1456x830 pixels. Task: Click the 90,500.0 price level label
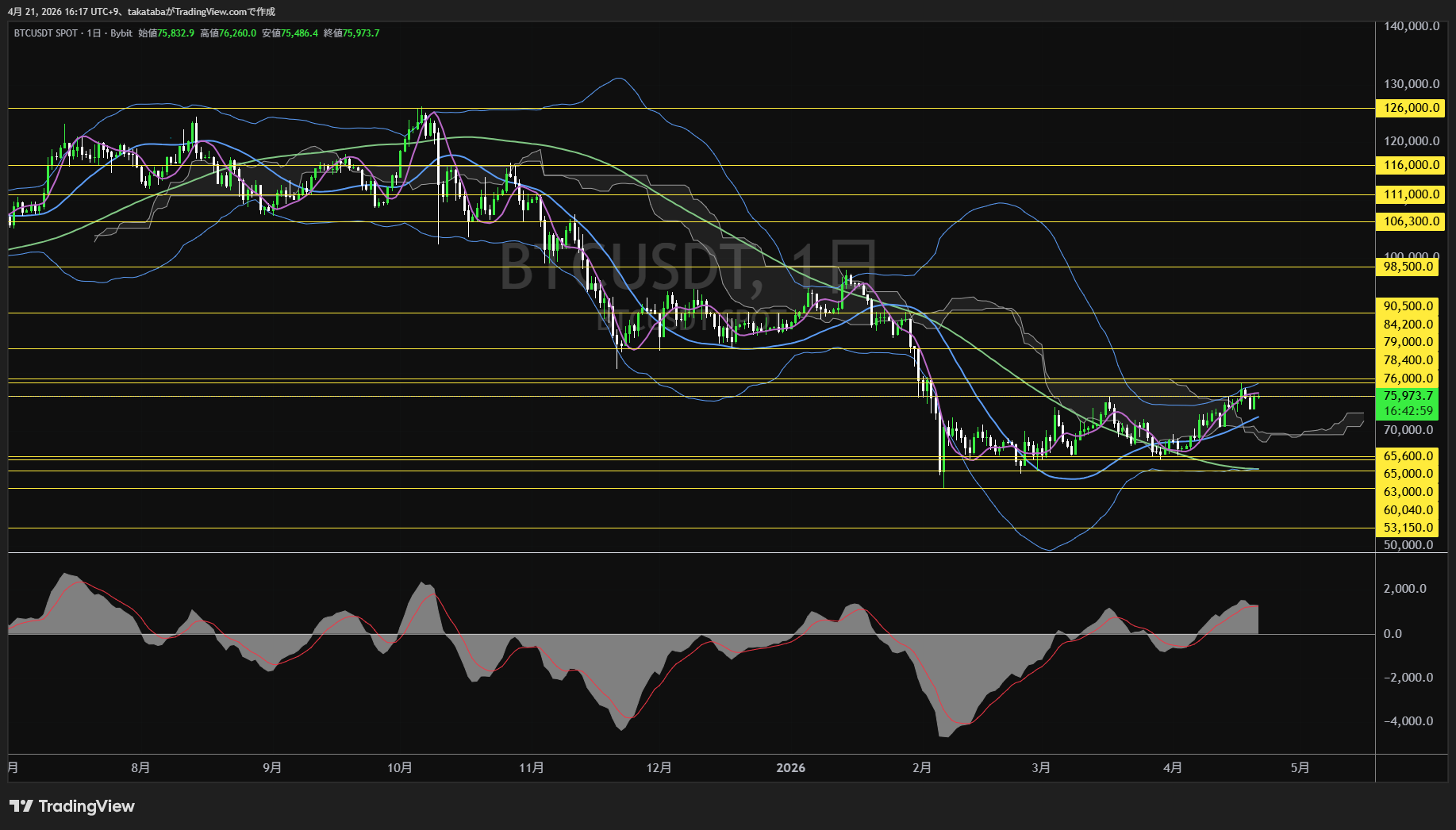point(1408,306)
